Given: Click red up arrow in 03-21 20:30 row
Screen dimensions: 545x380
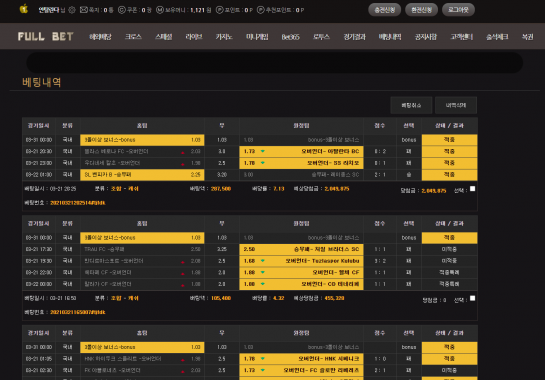Looking at the screenshot, I should tap(183, 153).
